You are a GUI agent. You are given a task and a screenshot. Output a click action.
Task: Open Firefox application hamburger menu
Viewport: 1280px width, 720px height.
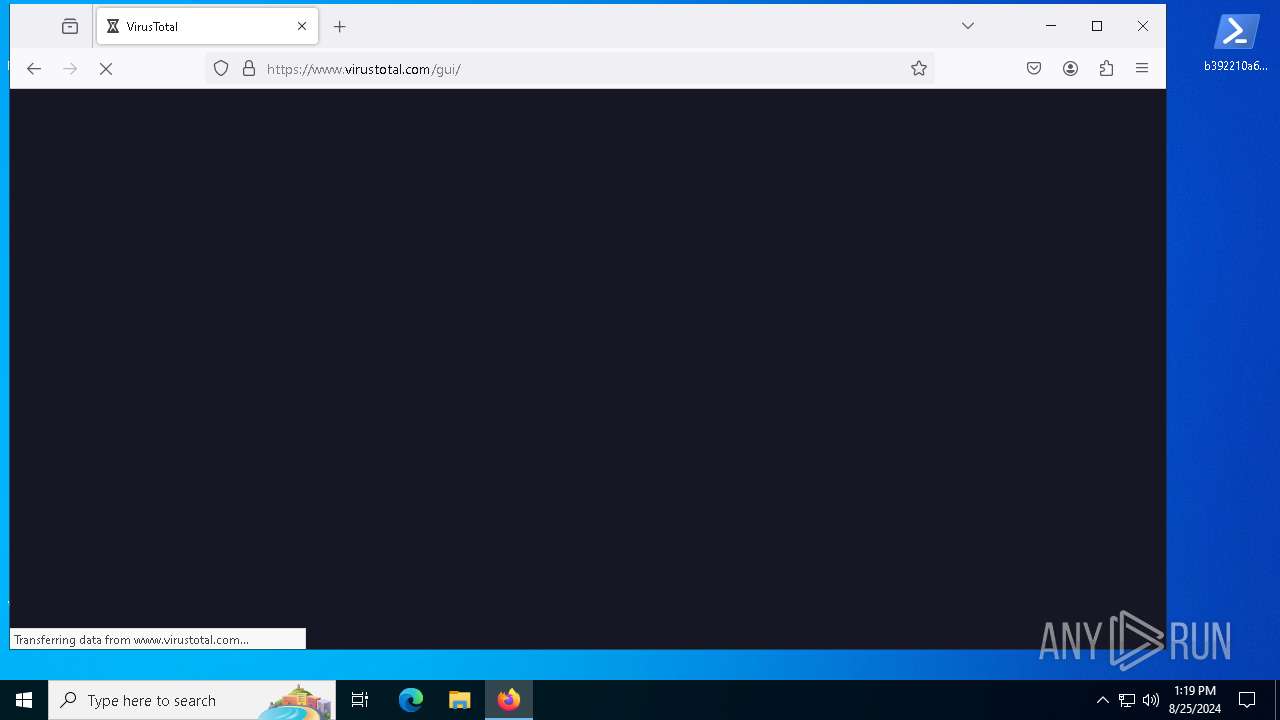1142,68
